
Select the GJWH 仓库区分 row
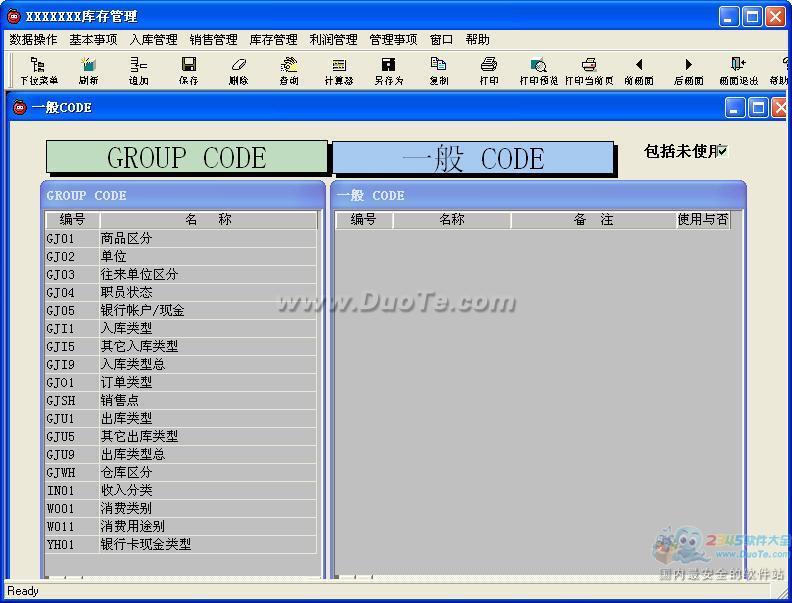coord(181,473)
